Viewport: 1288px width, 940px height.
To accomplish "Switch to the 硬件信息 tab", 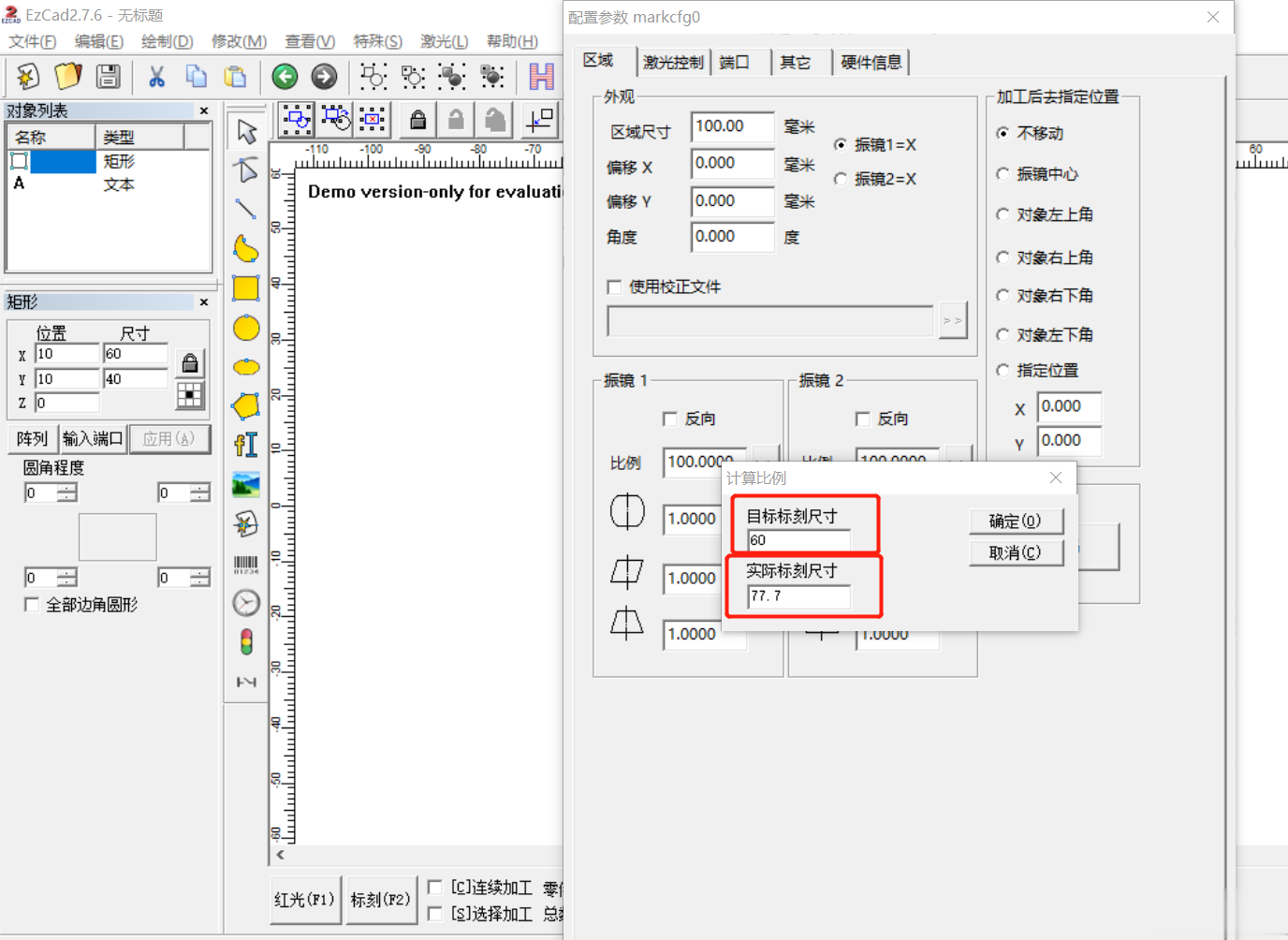I will point(871,63).
